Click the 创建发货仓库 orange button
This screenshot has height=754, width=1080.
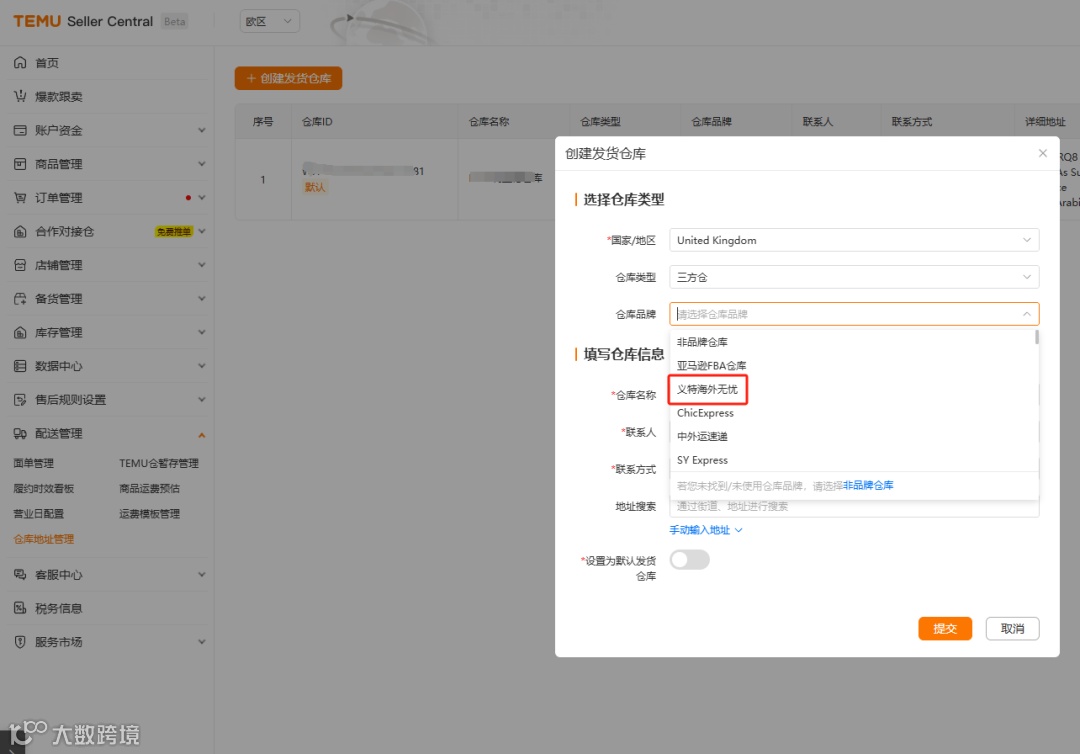click(x=288, y=78)
